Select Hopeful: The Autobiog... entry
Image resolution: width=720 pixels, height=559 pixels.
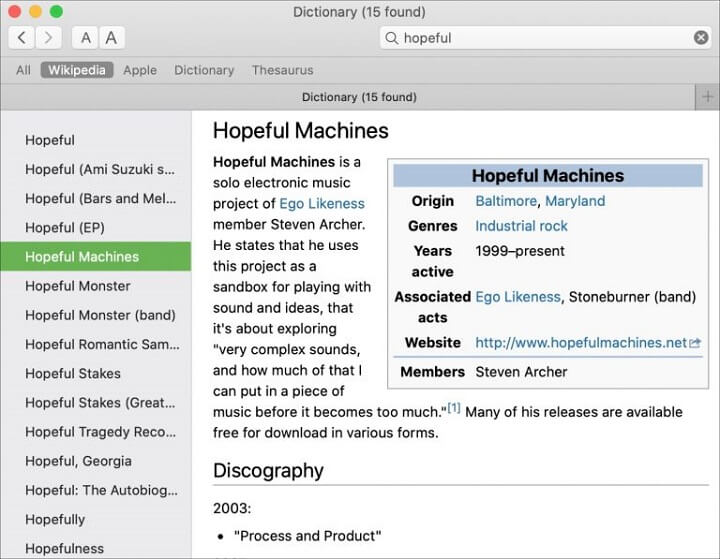click(96, 490)
